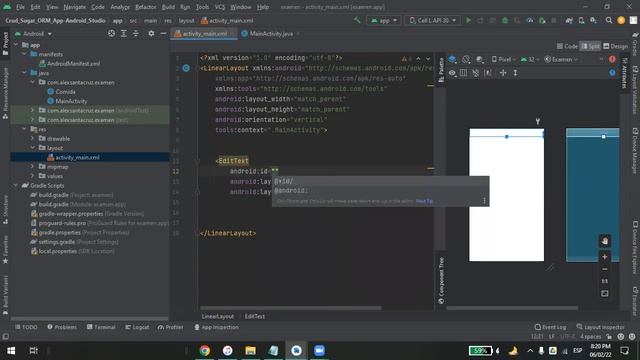640x360 pixels.
Task: Open the Android project view dropdown
Action: 33,33
